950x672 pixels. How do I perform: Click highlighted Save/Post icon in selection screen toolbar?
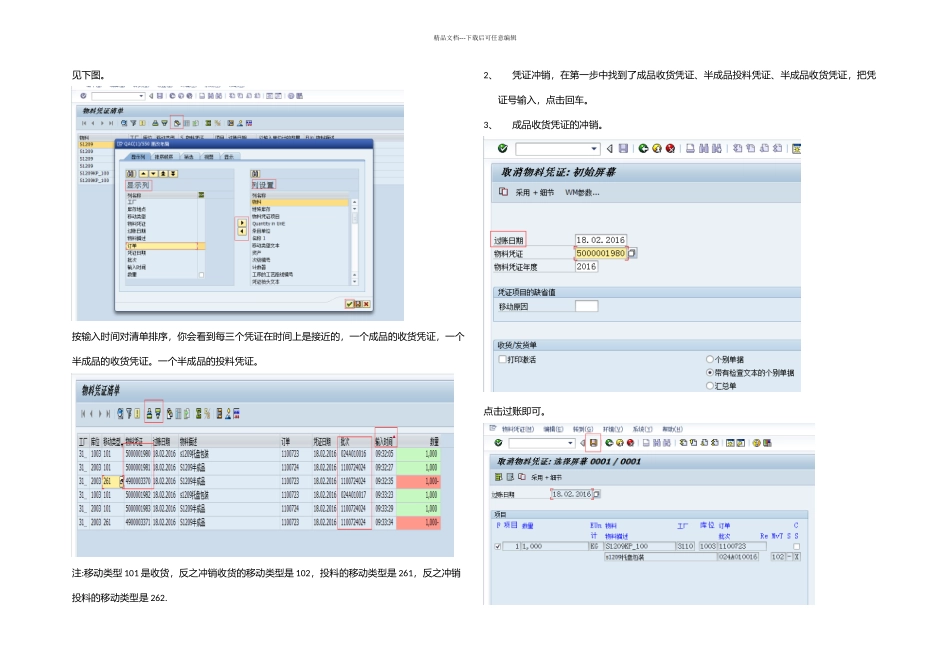(593, 443)
